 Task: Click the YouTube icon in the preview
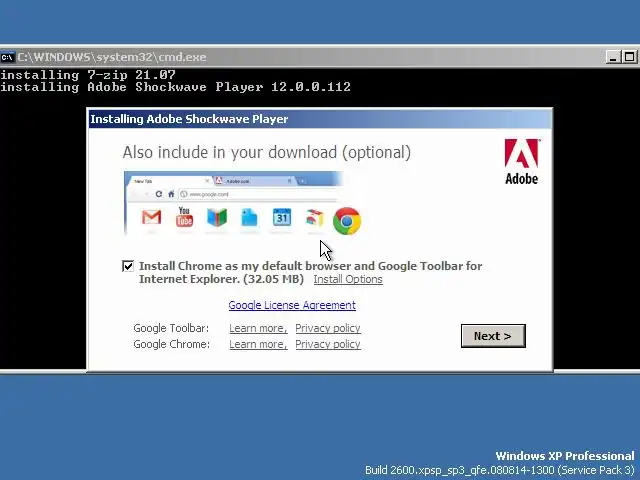coord(184,216)
